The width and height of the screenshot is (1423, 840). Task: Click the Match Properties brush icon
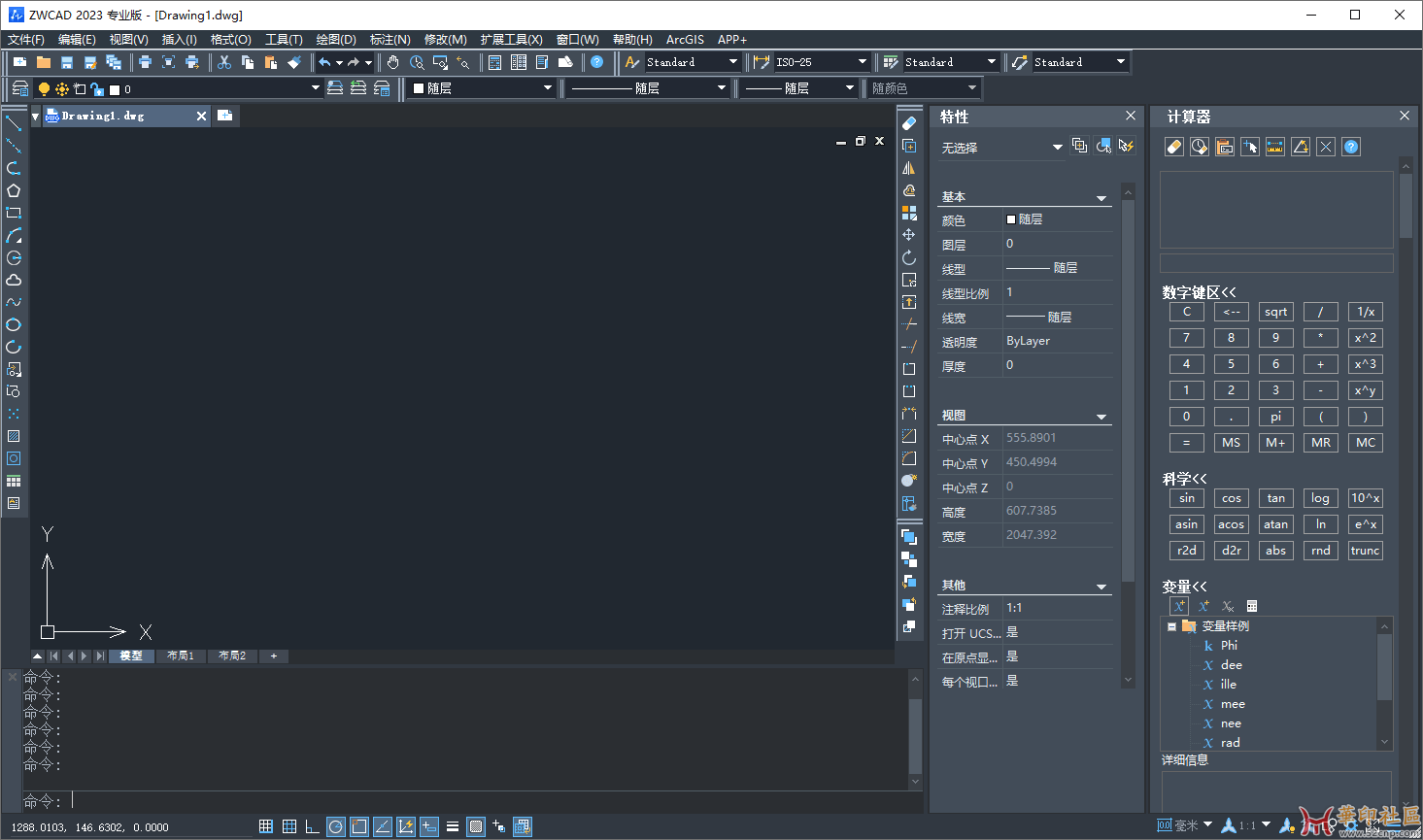pos(294,62)
